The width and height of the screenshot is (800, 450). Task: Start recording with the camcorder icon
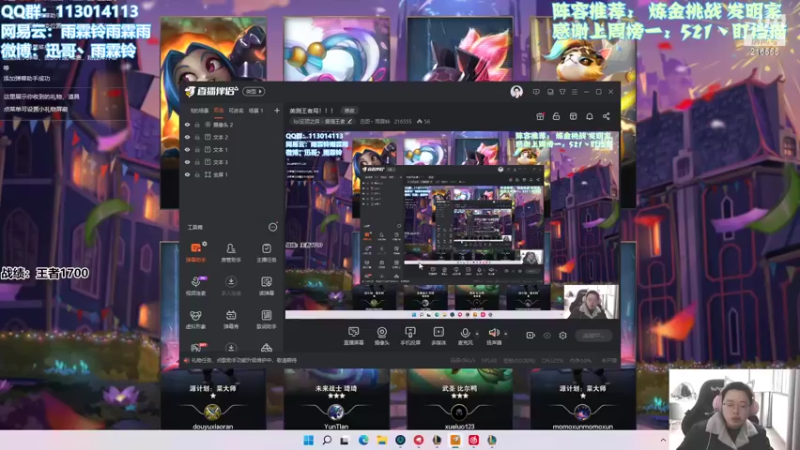531,335
